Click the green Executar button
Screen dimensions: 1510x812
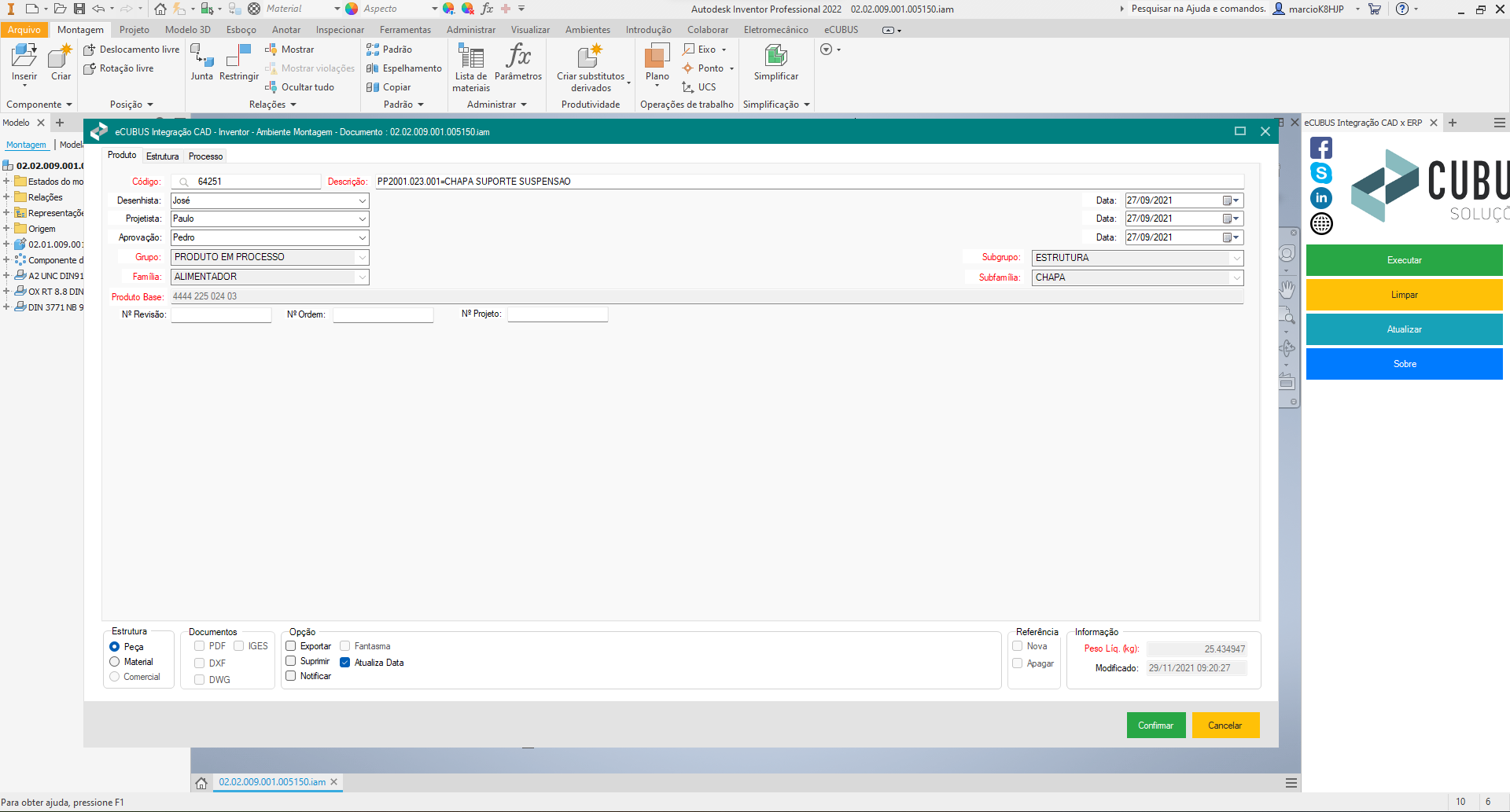click(x=1404, y=260)
